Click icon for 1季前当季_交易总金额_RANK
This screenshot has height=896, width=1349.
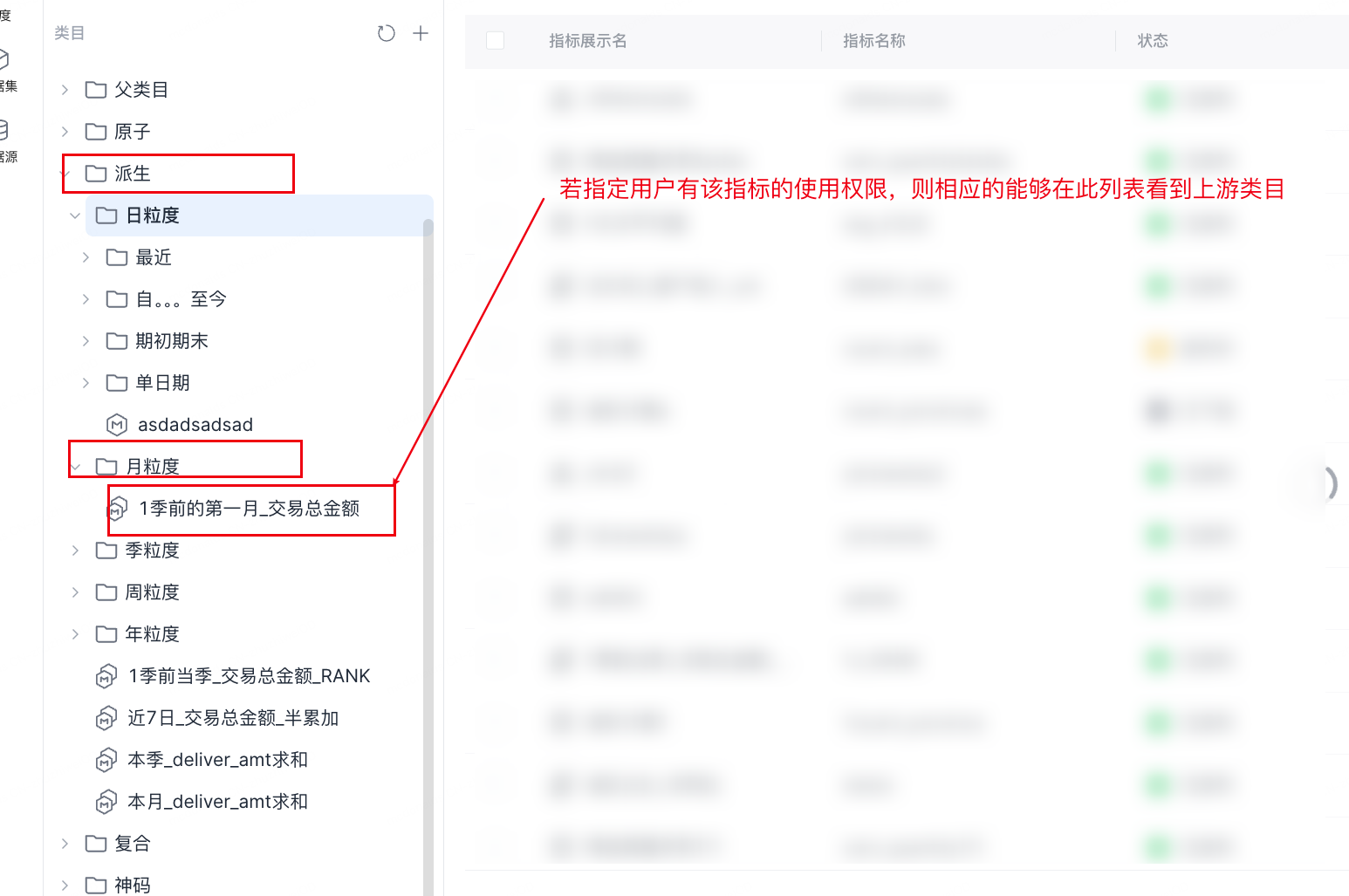(x=106, y=676)
